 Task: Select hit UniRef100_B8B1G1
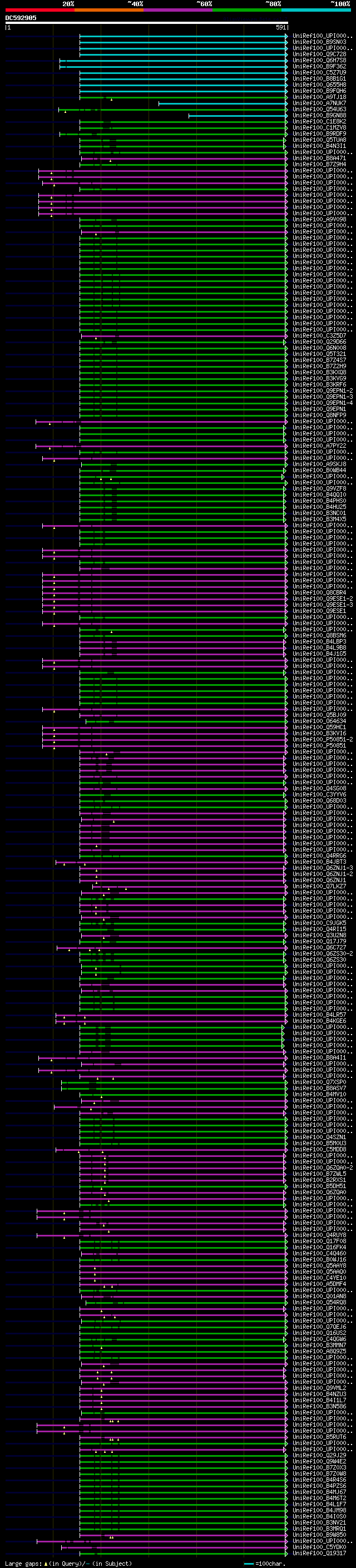point(319,79)
